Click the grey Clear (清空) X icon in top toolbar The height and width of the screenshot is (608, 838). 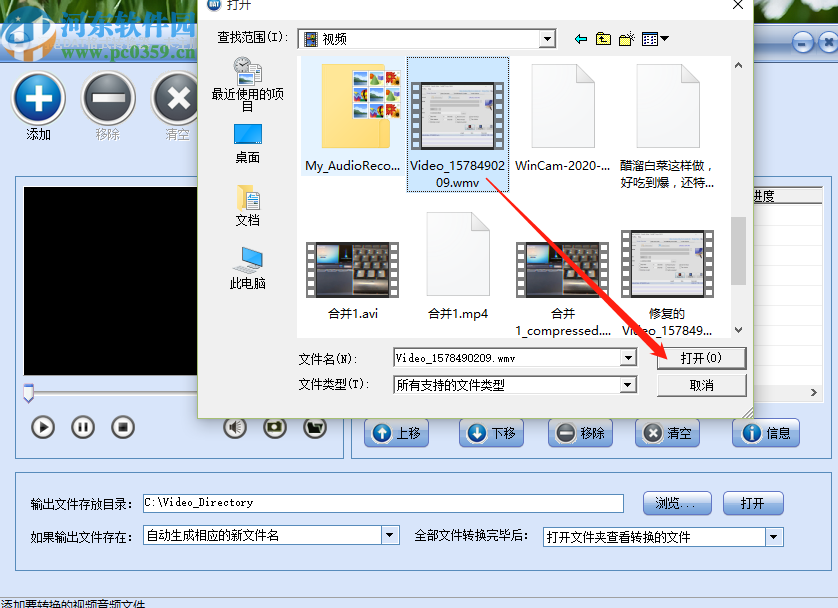[176, 98]
